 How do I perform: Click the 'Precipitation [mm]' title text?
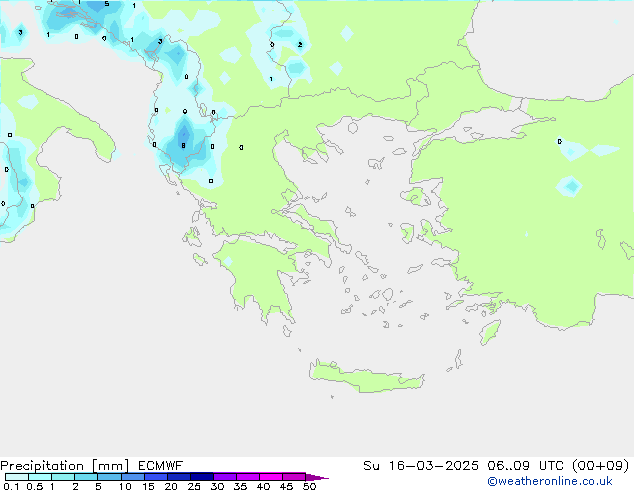[65, 466]
